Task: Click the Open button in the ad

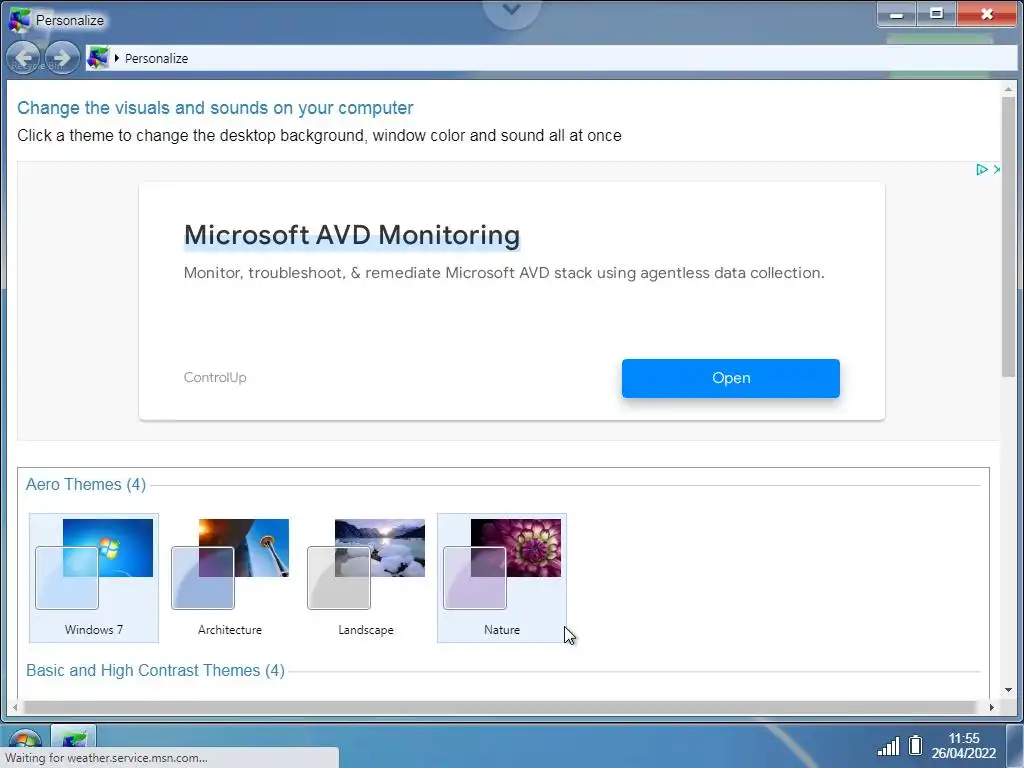Action: (x=731, y=378)
